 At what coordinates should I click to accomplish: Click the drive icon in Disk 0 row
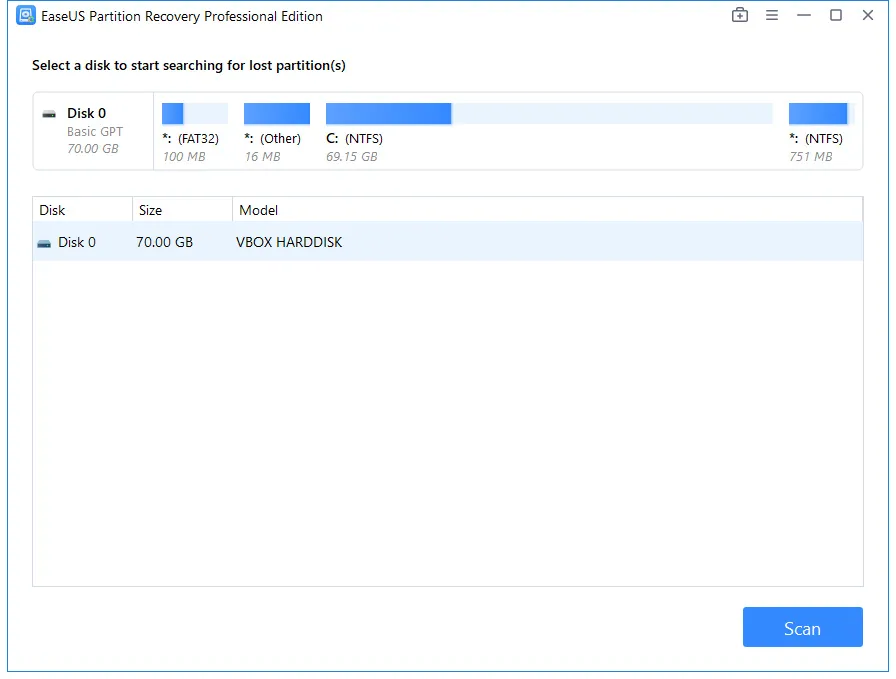[44, 243]
